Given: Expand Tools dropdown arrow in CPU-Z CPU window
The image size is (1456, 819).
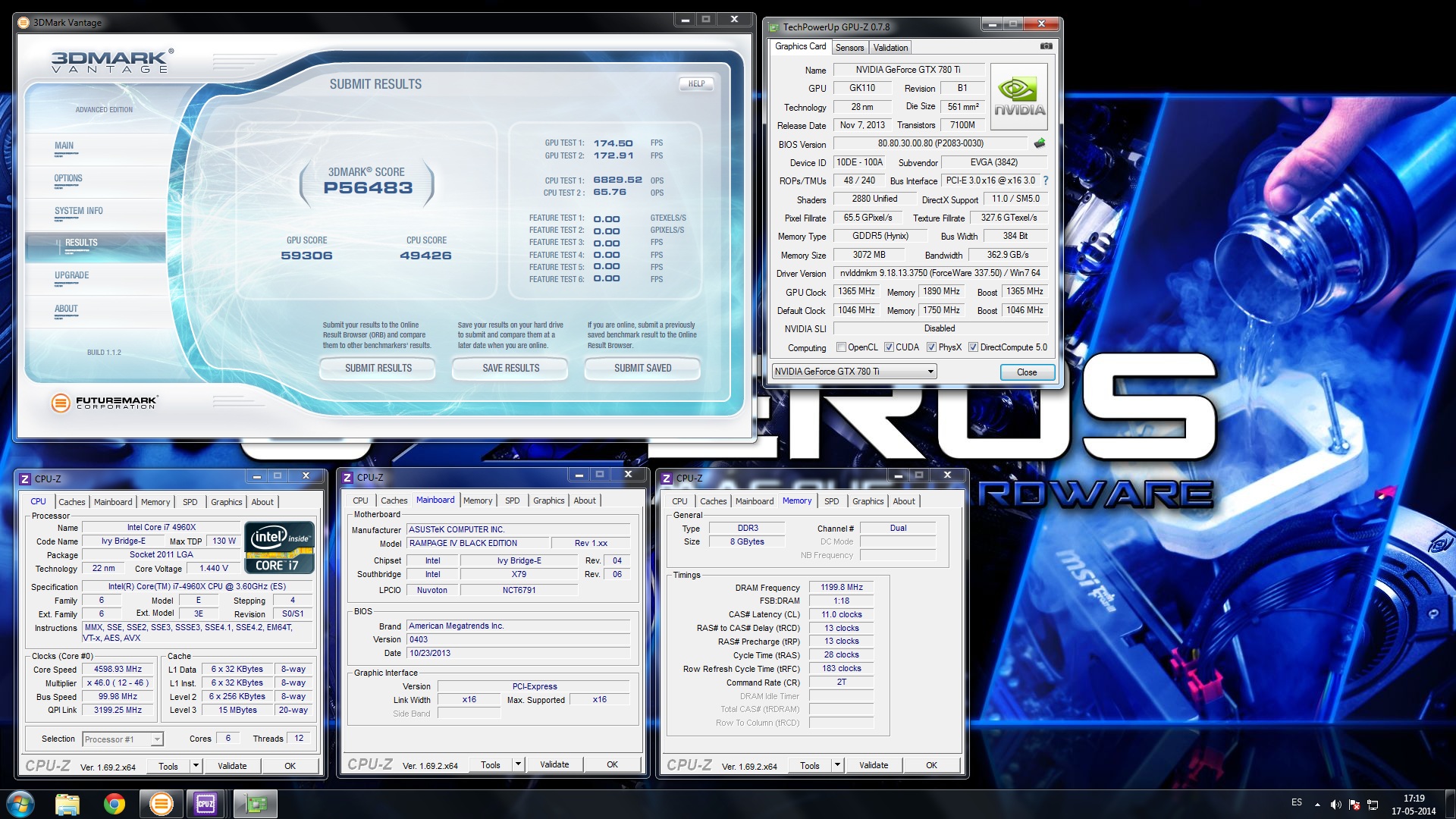Looking at the screenshot, I should point(196,766).
